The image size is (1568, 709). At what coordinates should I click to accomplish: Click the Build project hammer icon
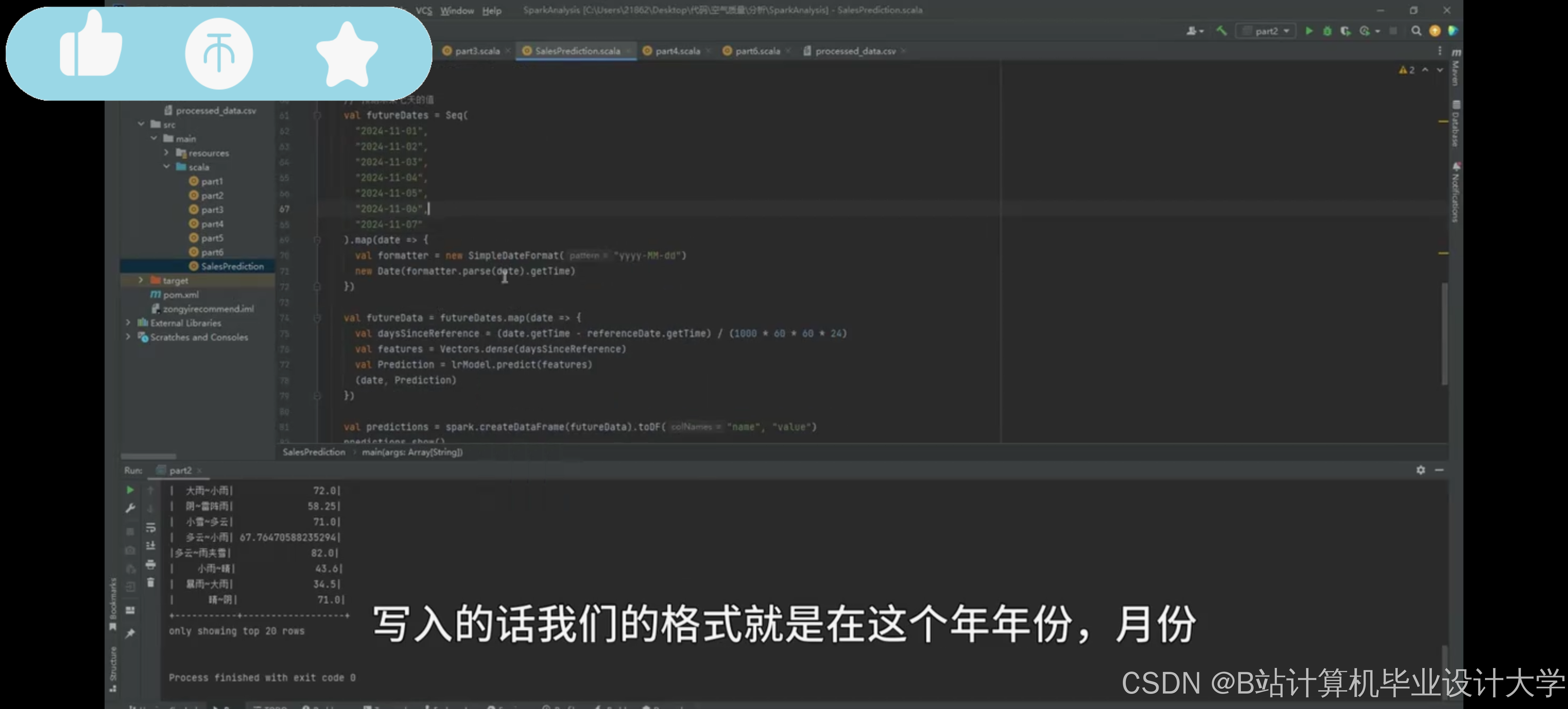pyautogui.click(x=1221, y=31)
